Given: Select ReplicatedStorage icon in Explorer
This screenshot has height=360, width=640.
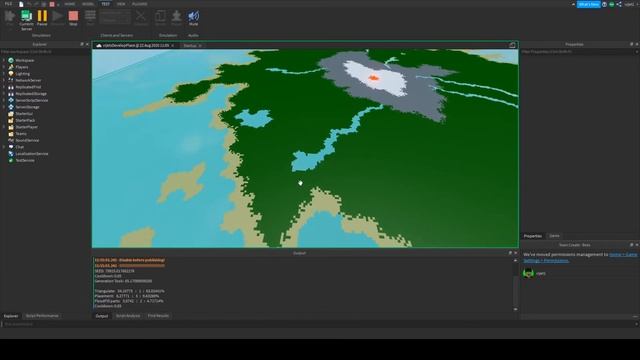Looking at the screenshot, I should (x=11, y=94).
